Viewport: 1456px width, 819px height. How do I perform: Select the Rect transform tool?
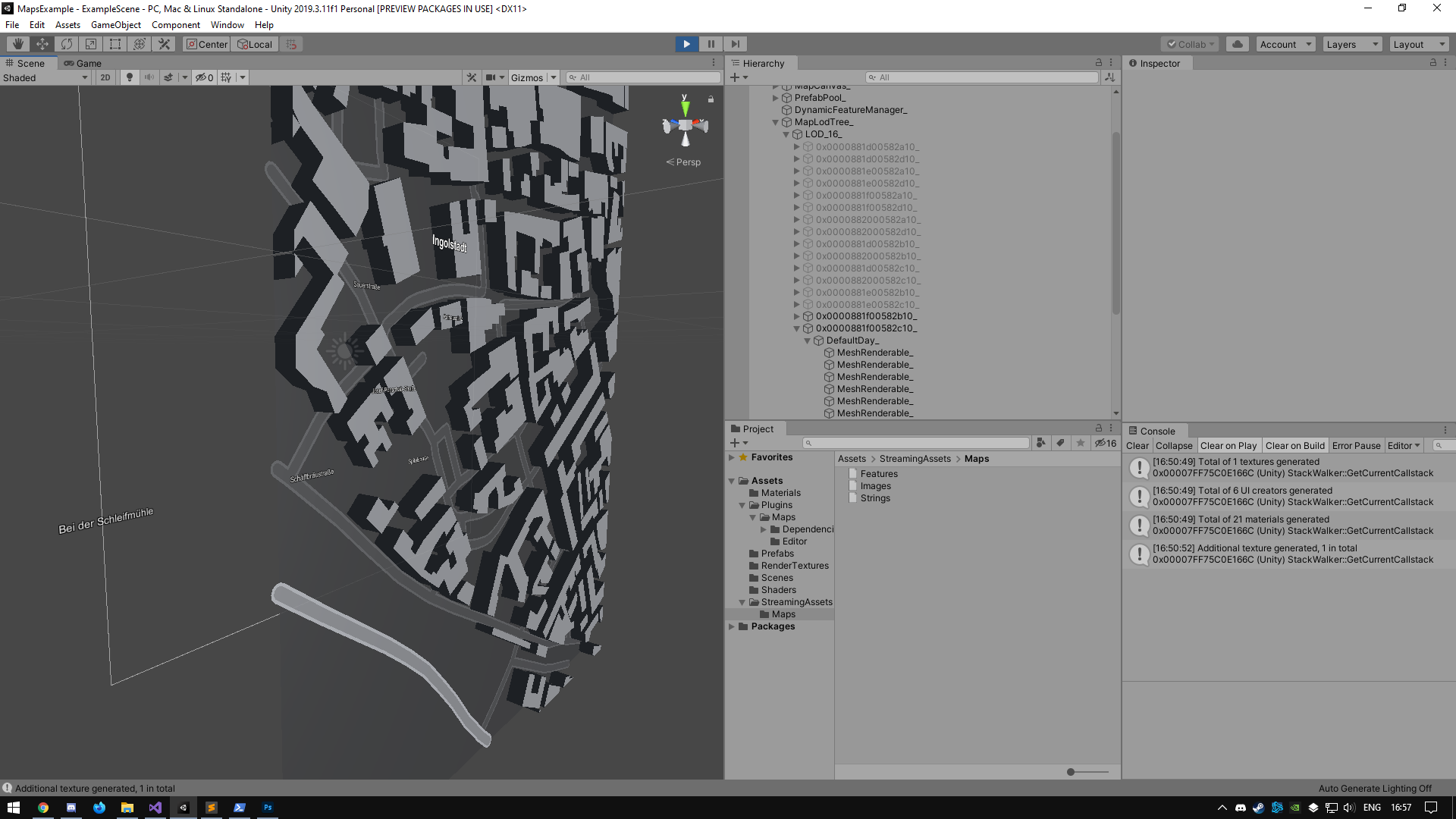point(115,44)
